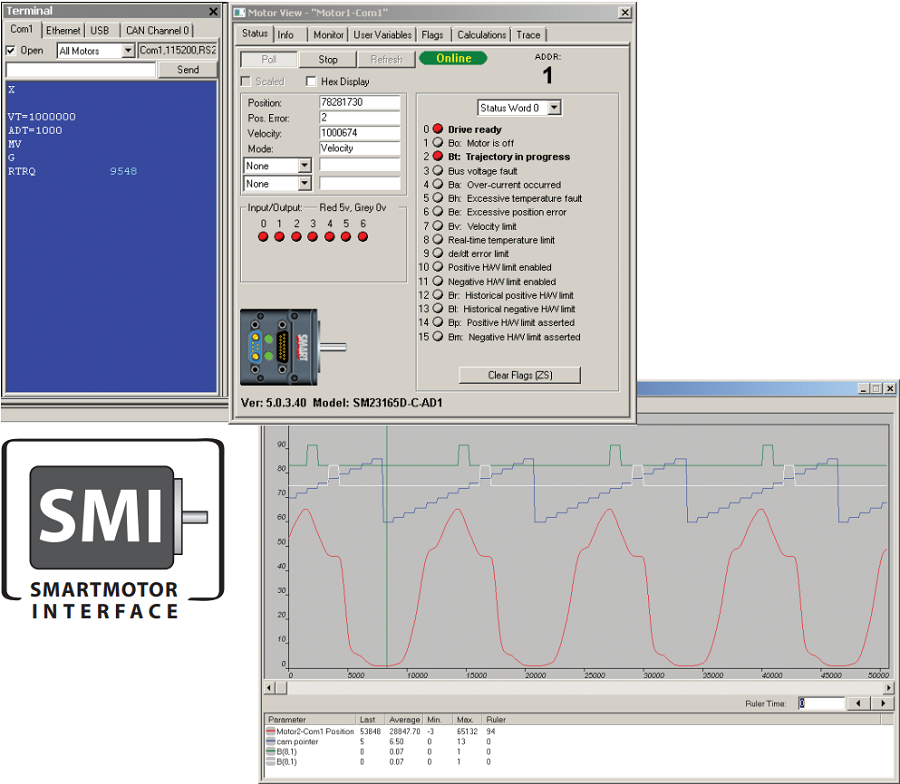Click the SmartMotor image in Motor View
The height and width of the screenshot is (784, 900).
coord(293,347)
